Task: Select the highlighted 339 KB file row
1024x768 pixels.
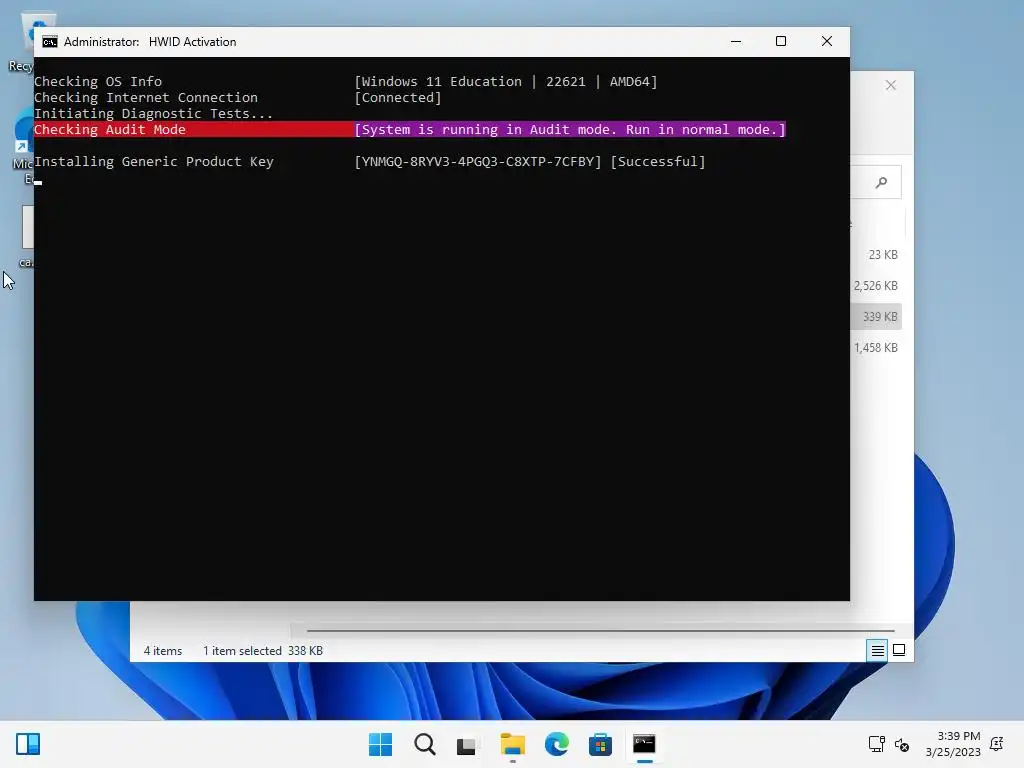Action: (876, 317)
